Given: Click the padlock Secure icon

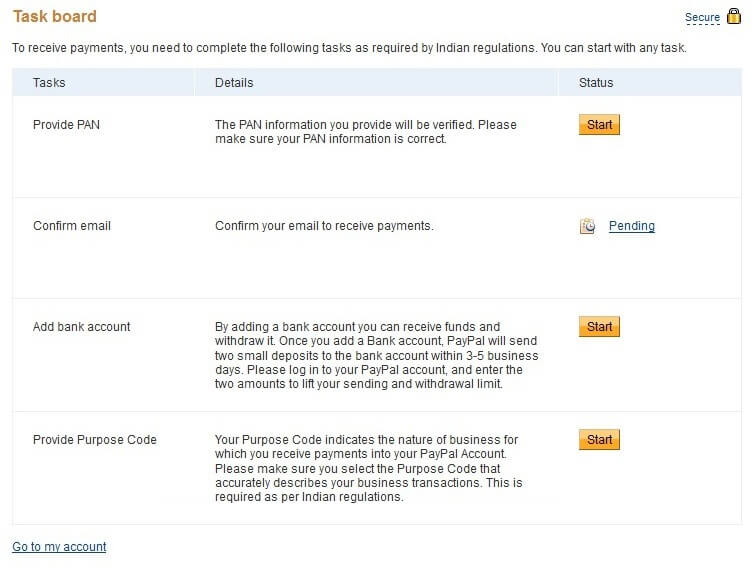Looking at the screenshot, I should pyautogui.click(x=733, y=16).
